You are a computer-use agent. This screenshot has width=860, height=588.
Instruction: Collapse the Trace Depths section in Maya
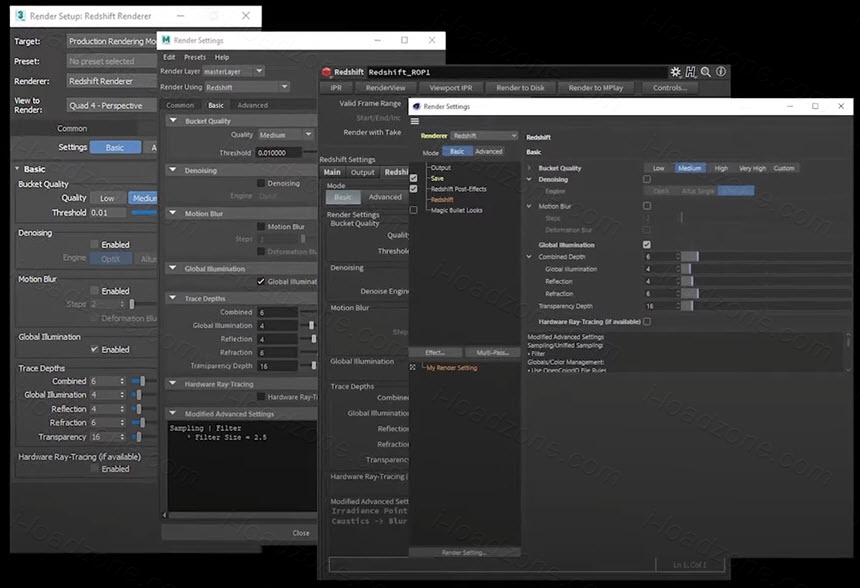pos(173,298)
